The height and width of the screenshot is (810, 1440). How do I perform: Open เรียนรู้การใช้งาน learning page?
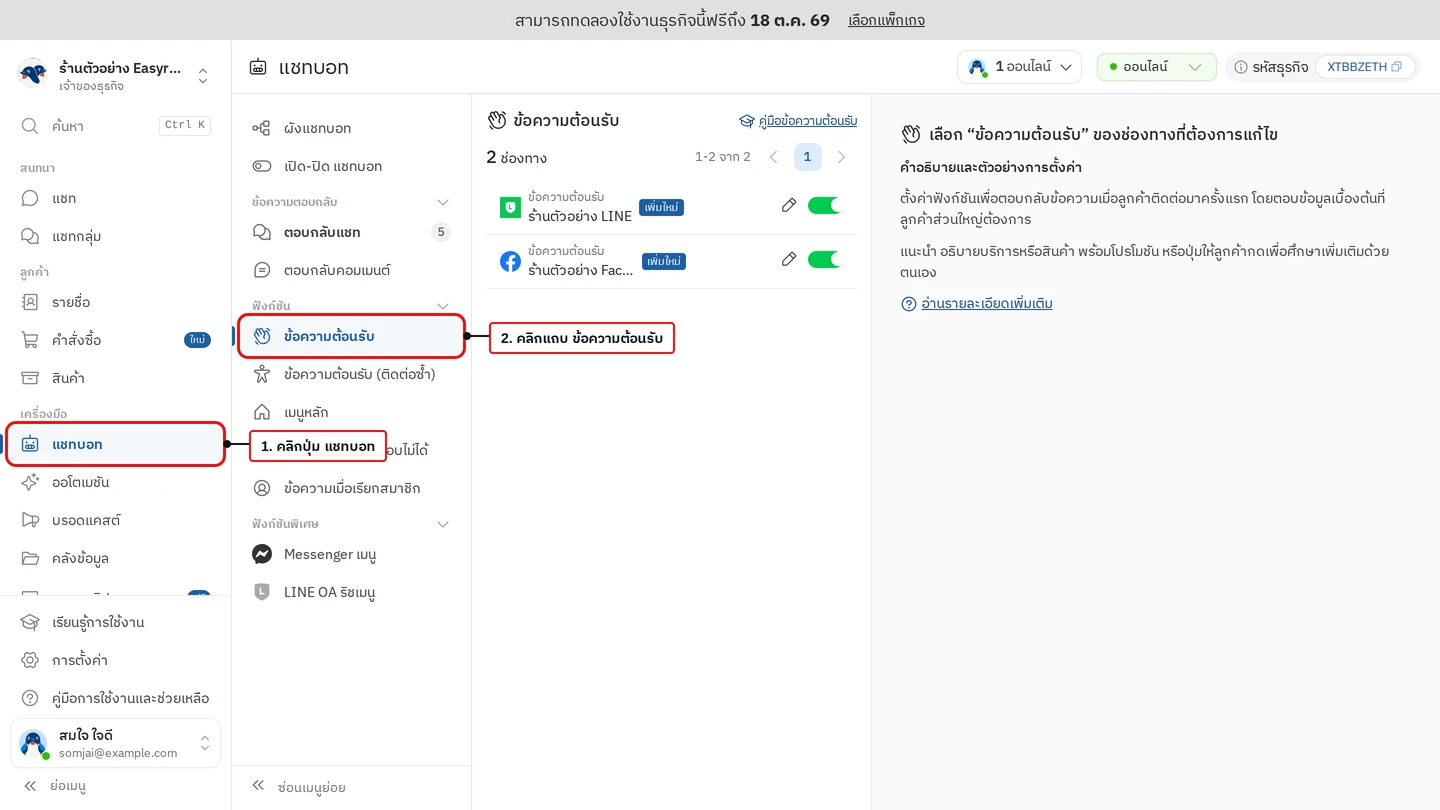coord(116,622)
